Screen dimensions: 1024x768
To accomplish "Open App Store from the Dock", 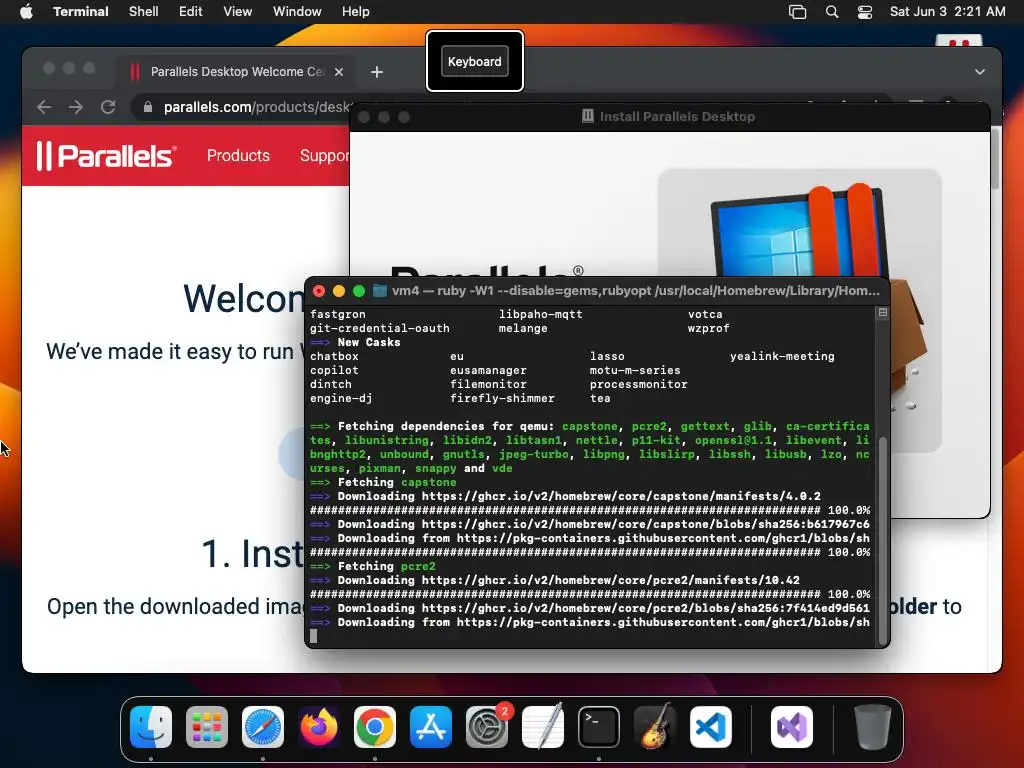I will click(431, 727).
